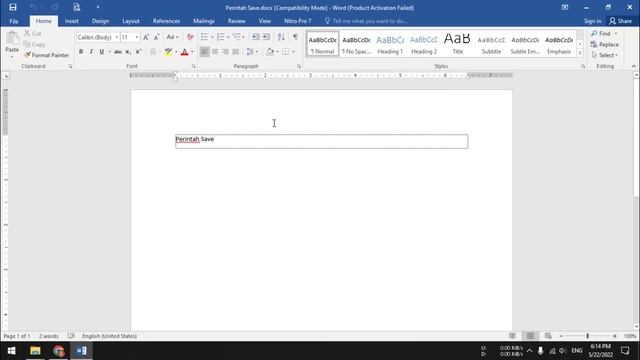
Task: Adjust the zoom slider handle
Action: (587, 336)
